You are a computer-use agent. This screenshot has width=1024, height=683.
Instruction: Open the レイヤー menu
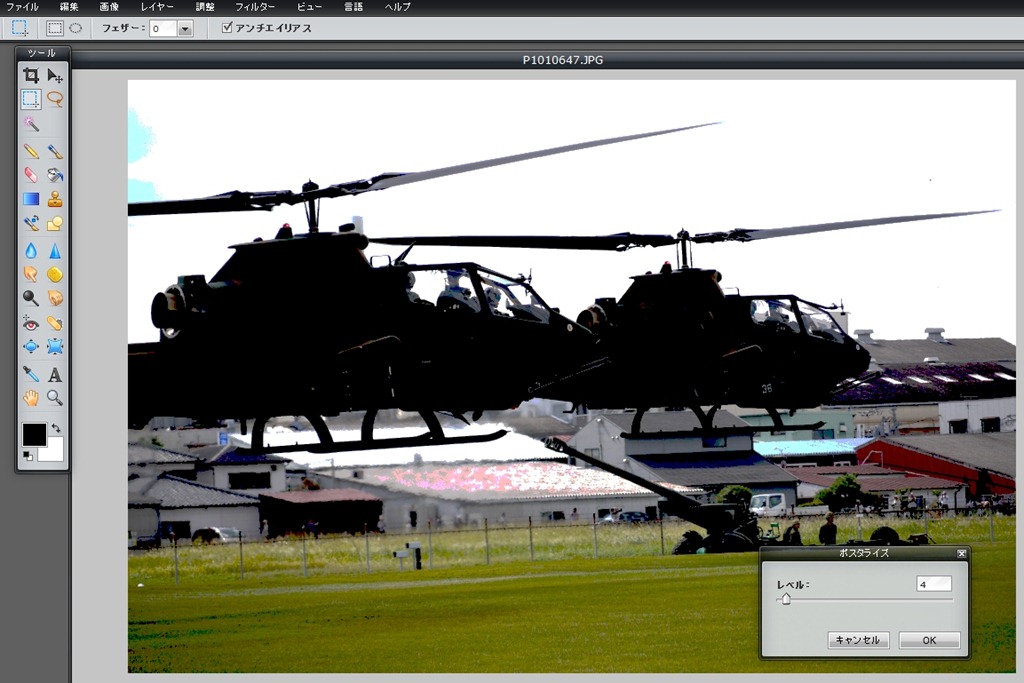tap(156, 7)
